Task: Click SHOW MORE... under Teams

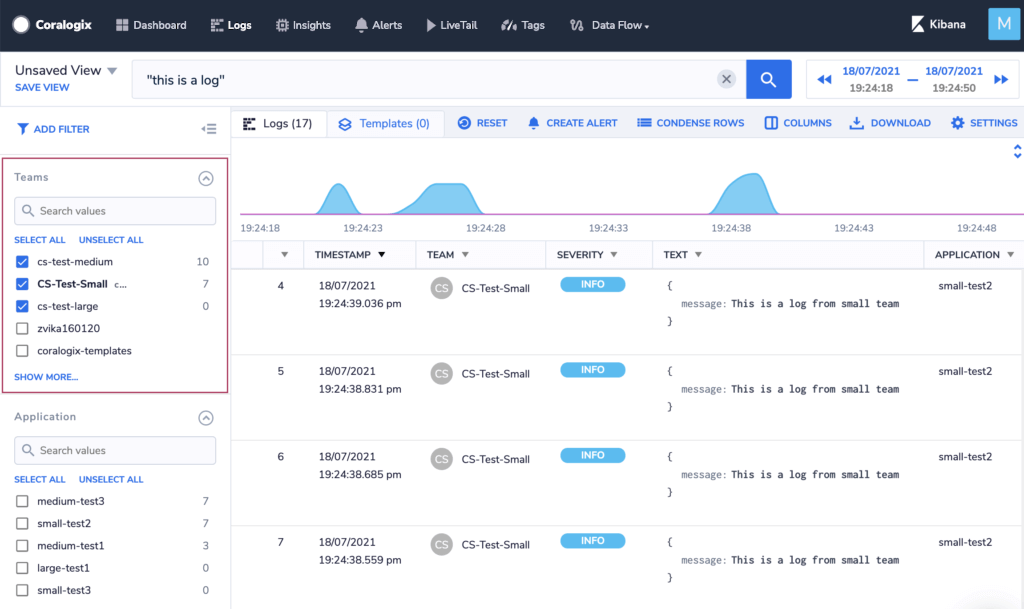Action: click(x=46, y=377)
